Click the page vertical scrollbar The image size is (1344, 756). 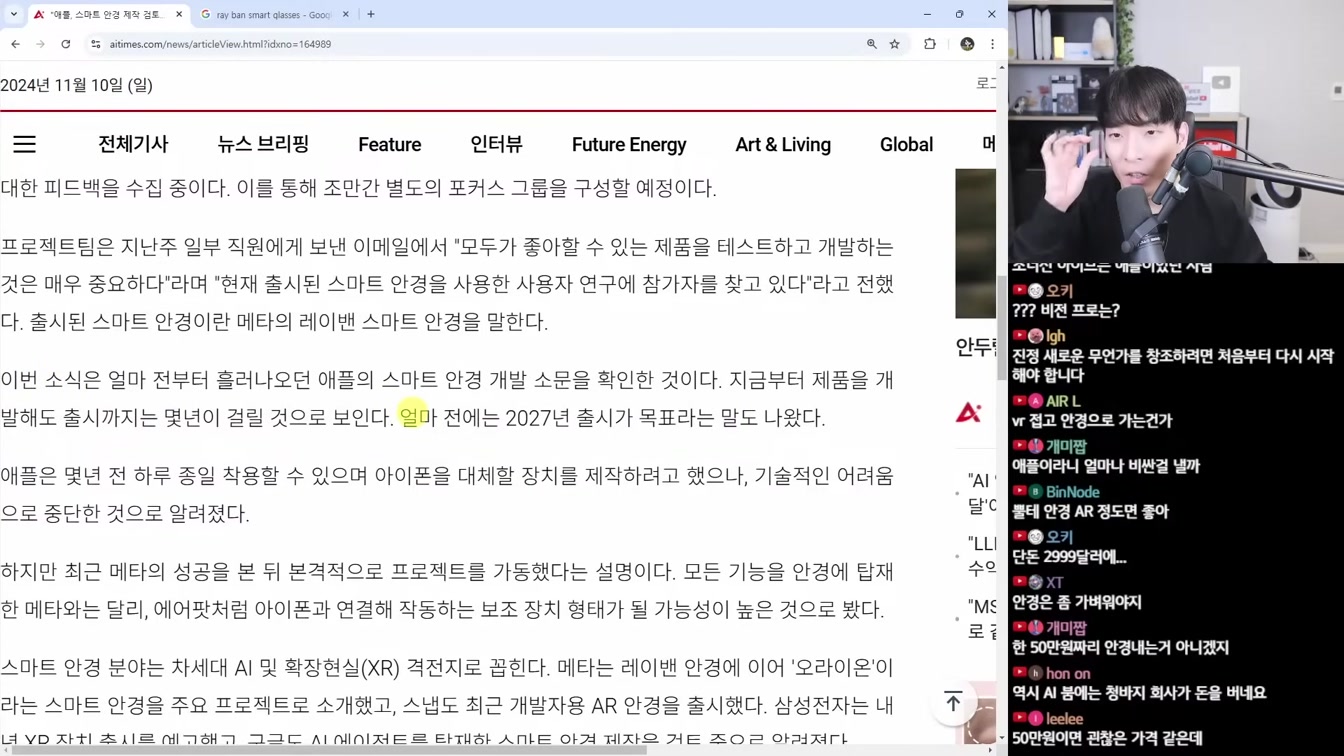coord(1001,330)
